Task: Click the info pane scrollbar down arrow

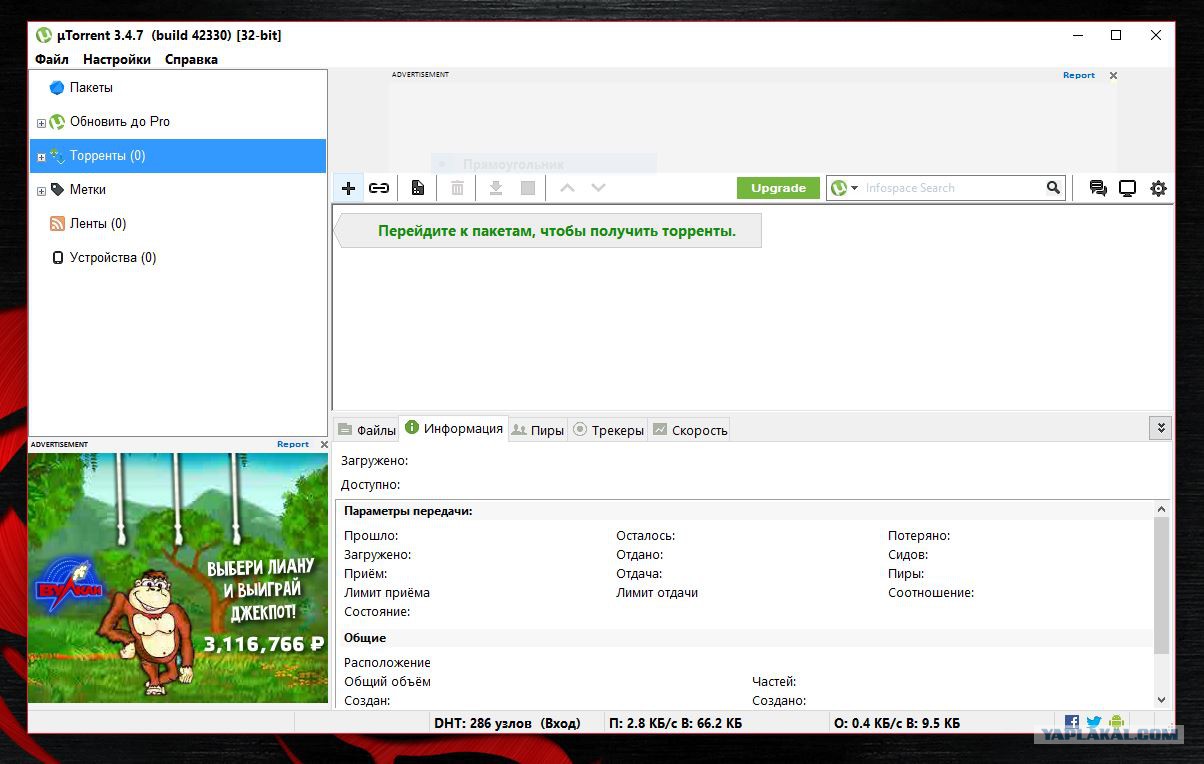Action: (1161, 700)
